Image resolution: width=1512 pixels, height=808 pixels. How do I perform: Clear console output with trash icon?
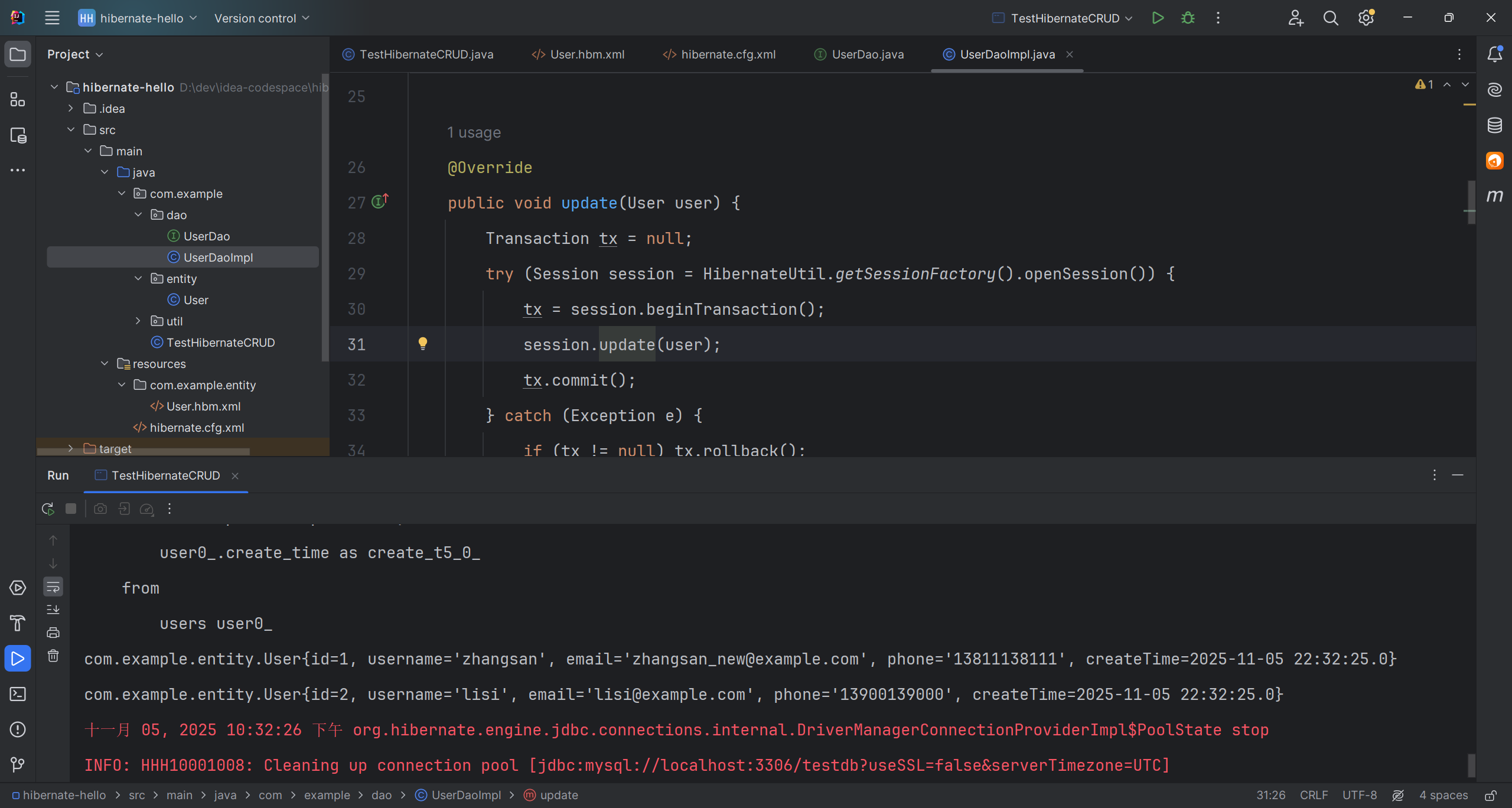coord(53,656)
